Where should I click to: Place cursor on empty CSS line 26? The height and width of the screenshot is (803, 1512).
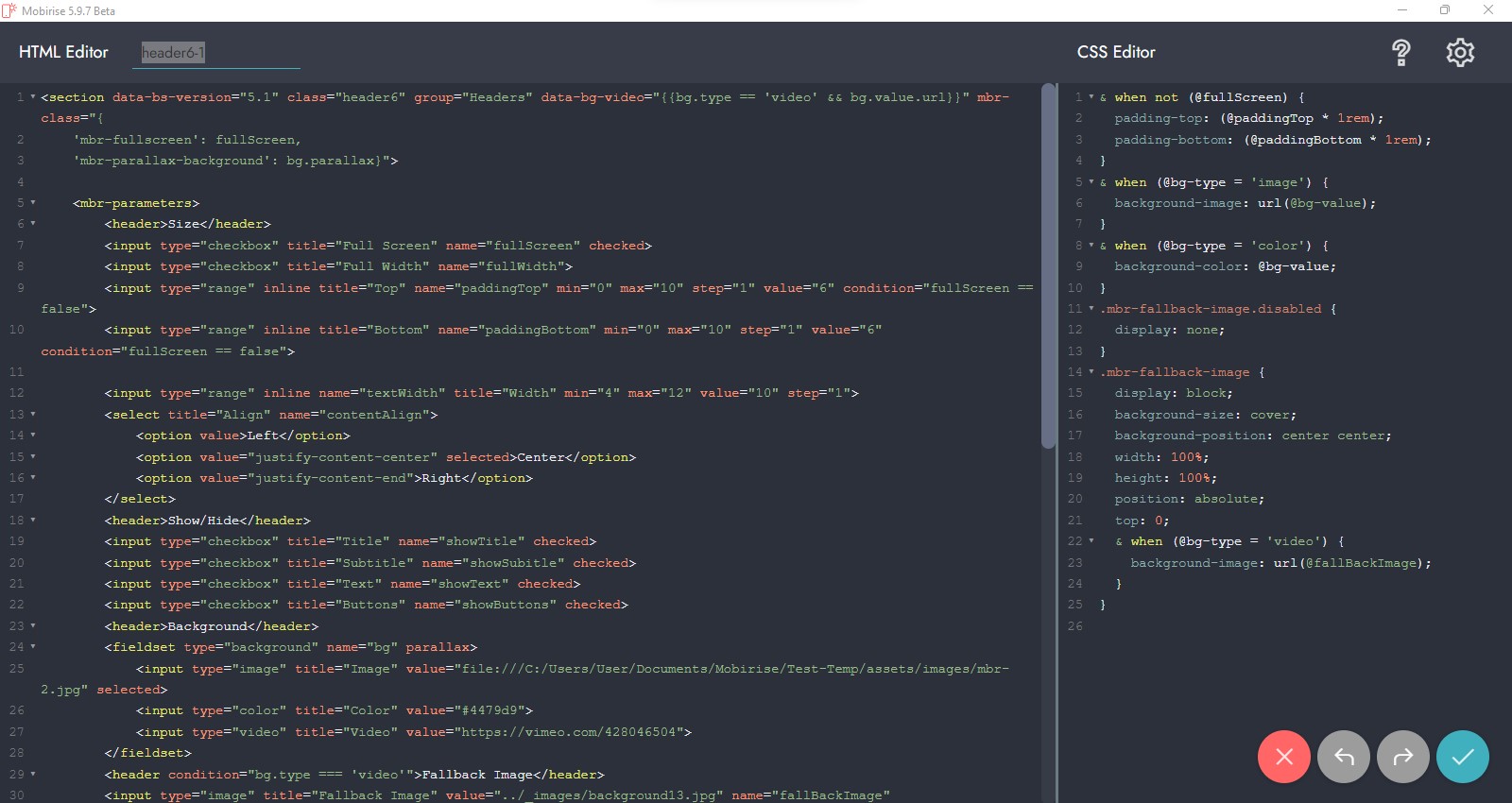point(1228,626)
